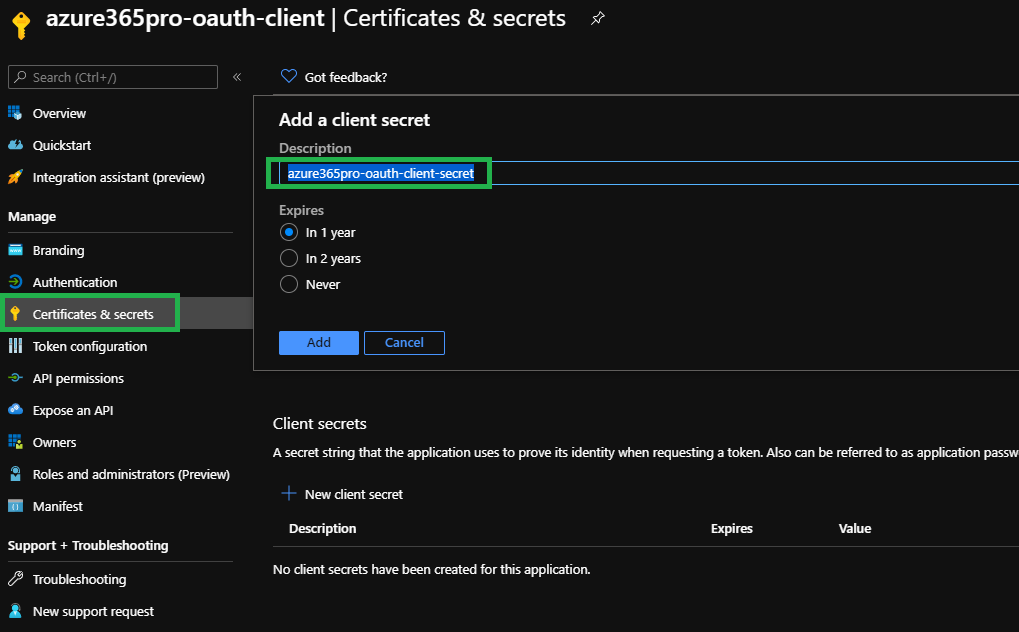Viewport: 1019px width, 632px height.
Task: Click the key icon in the page header
Action: point(21,25)
